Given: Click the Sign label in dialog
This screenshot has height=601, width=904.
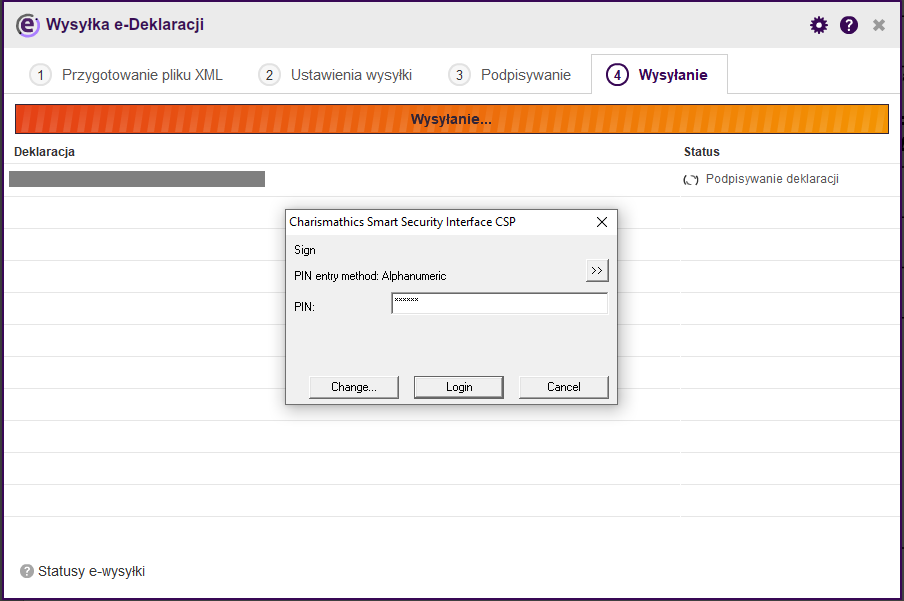Looking at the screenshot, I should pos(305,250).
